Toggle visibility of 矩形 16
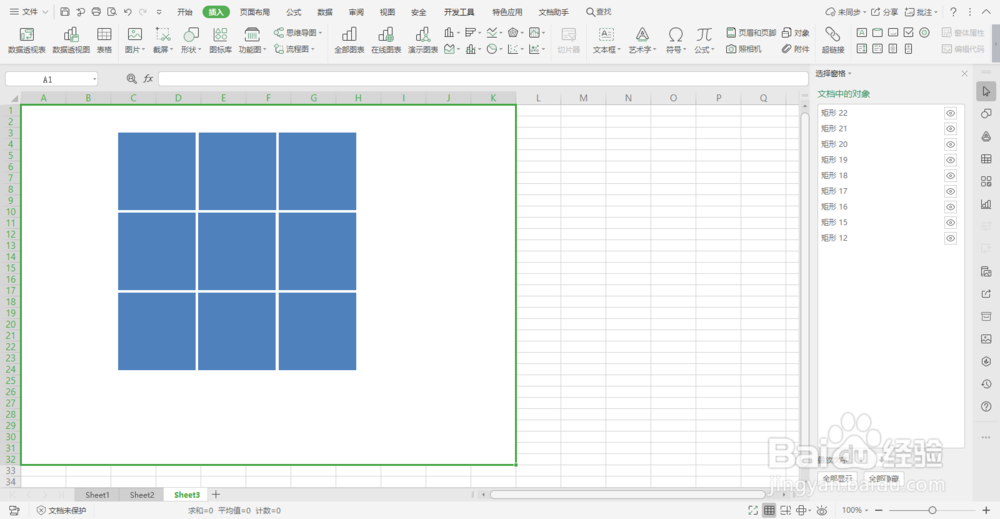1000x519 pixels. 950,207
